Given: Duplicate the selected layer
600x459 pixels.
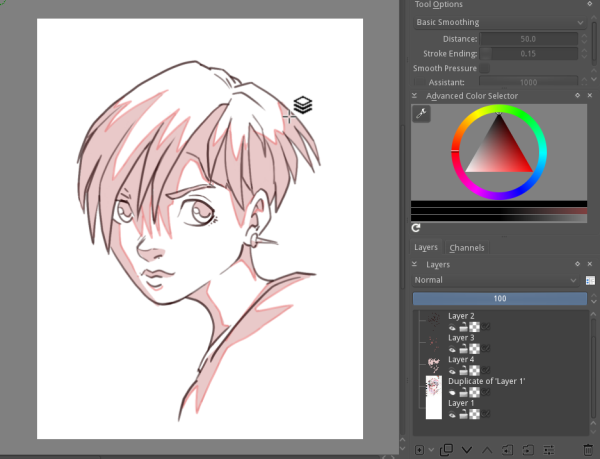Looking at the screenshot, I should [446, 449].
